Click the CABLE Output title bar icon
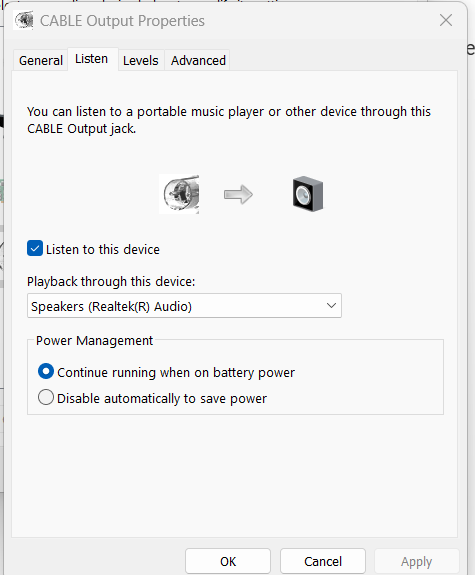 tap(23, 20)
